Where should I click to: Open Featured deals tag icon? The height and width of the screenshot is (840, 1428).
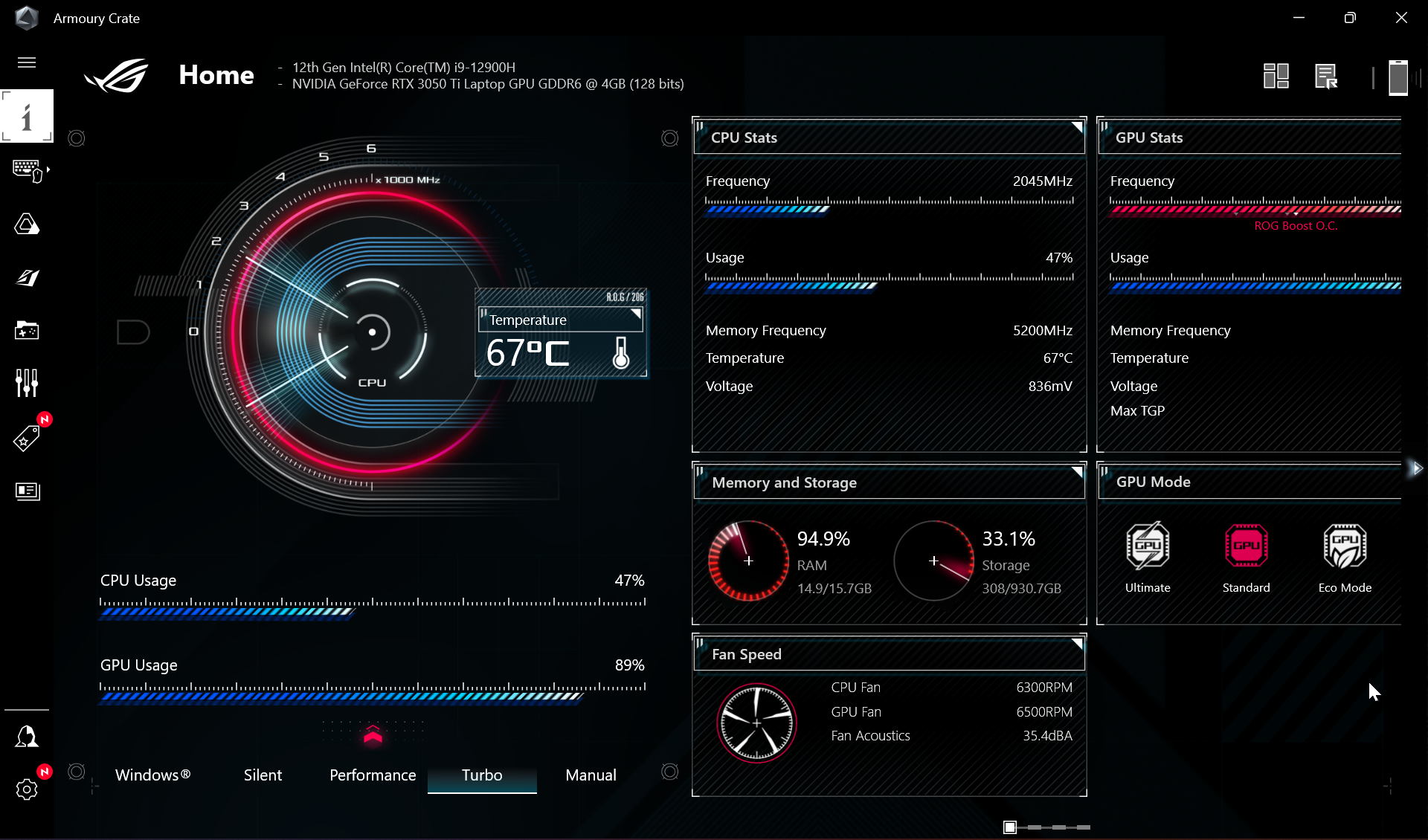(27, 438)
